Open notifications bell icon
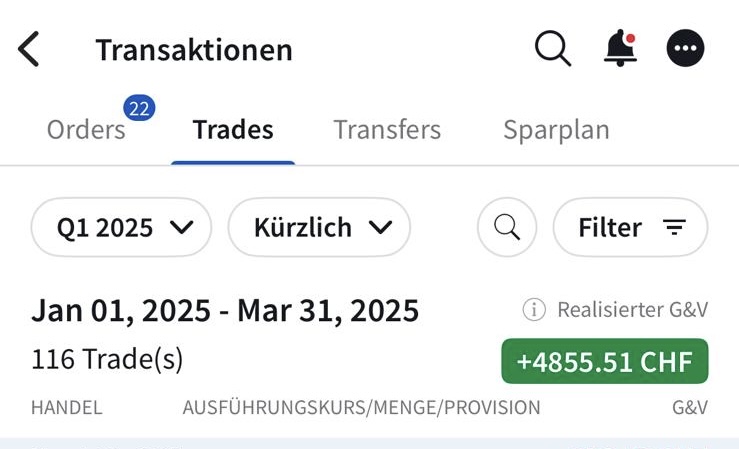 pos(620,48)
